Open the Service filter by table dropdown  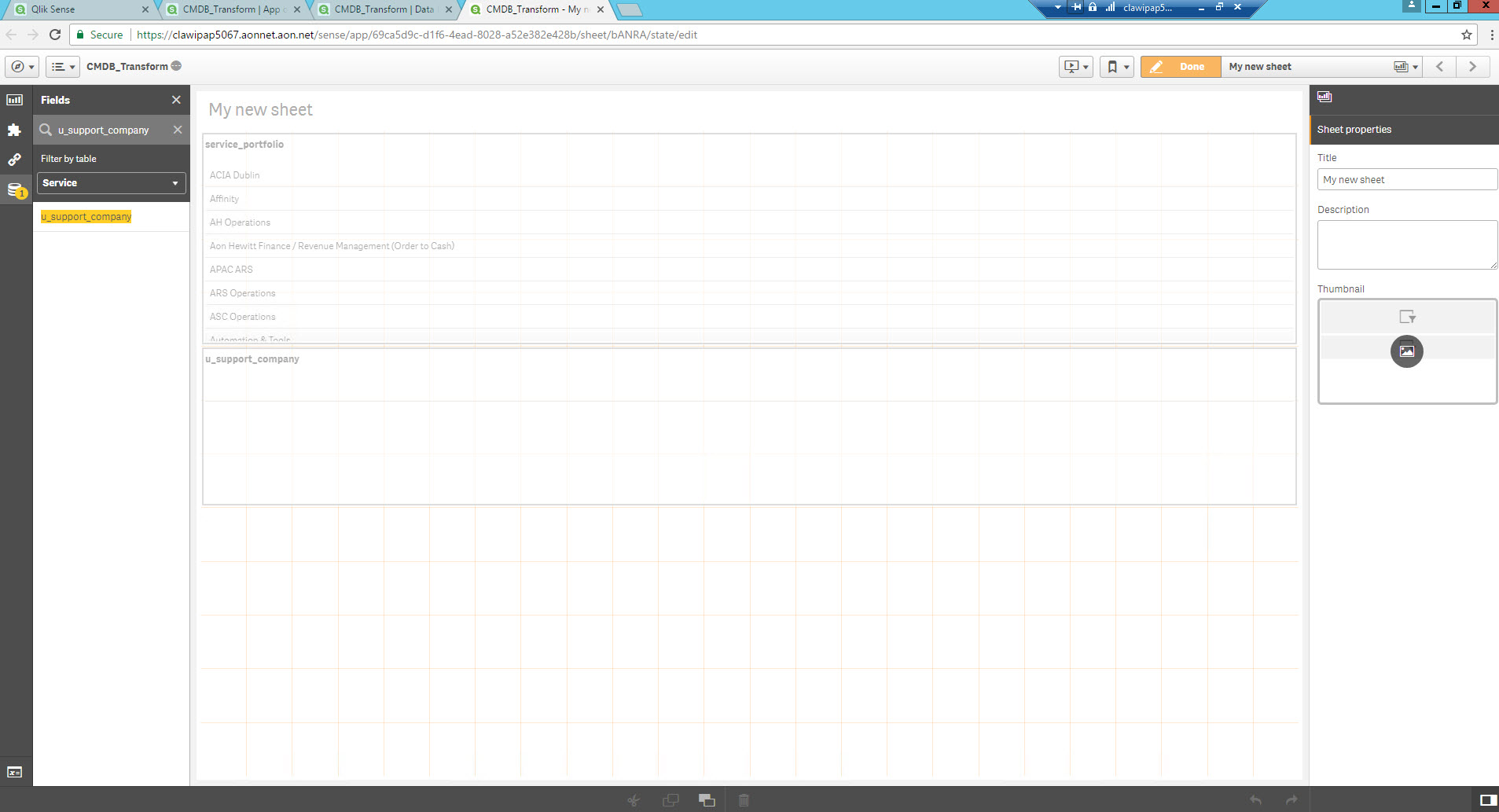click(112, 183)
